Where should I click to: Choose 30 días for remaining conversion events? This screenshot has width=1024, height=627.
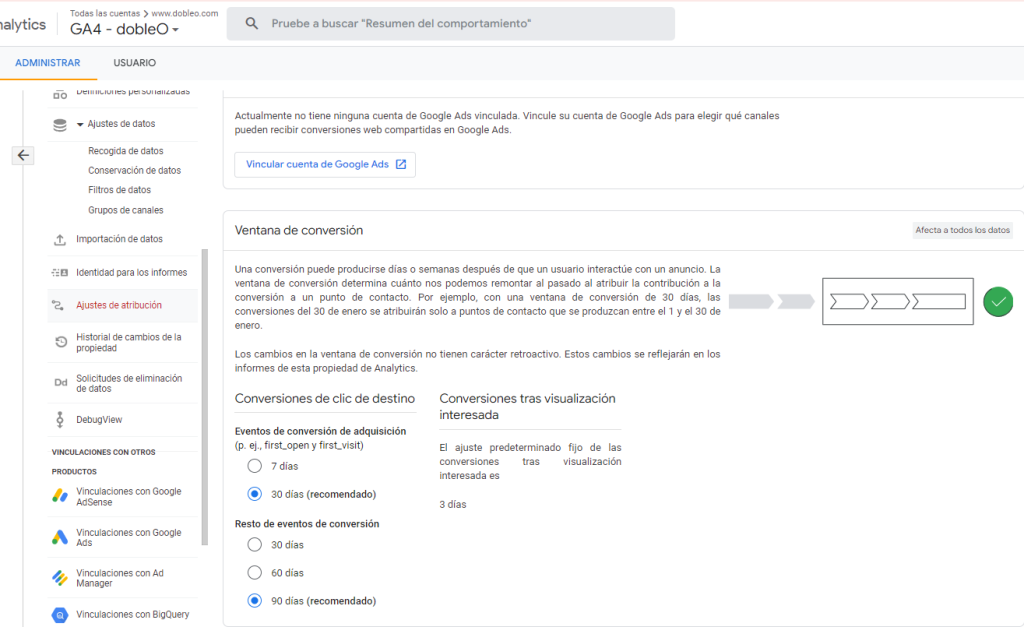click(x=254, y=545)
